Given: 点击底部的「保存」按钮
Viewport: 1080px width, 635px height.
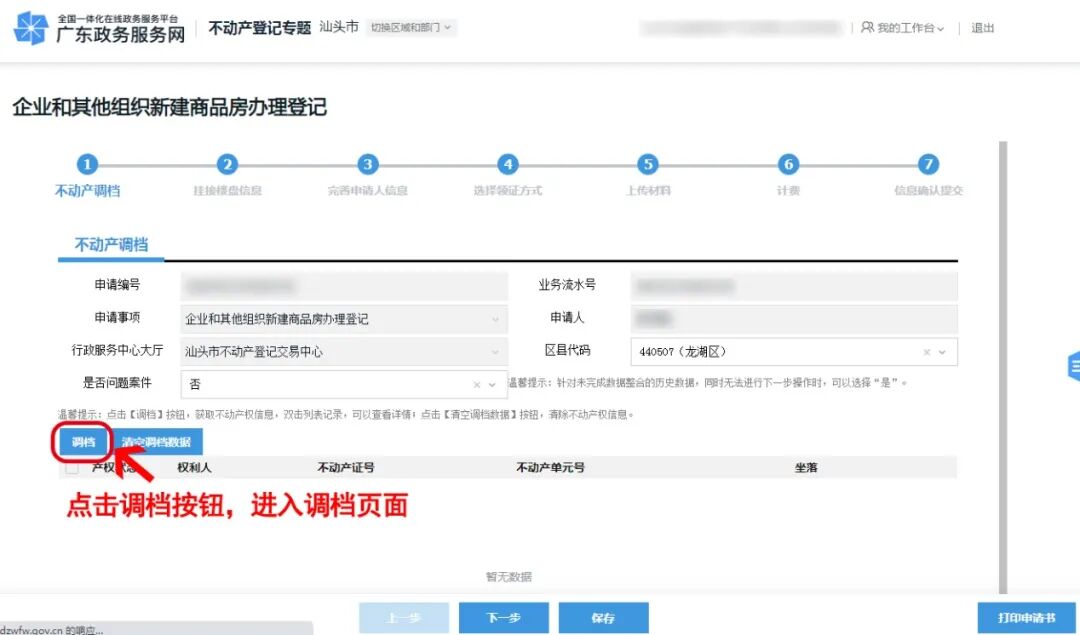Looking at the screenshot, I should coord(603,617).
